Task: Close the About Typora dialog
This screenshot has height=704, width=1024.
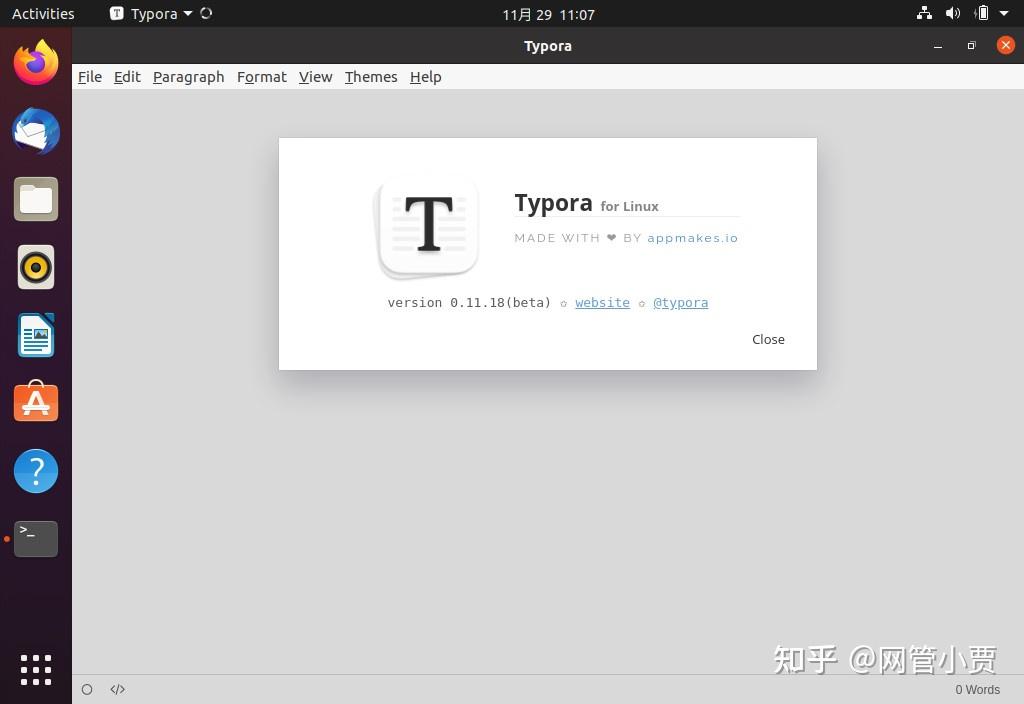Action: pyautogui.click(x=768, y=340)
